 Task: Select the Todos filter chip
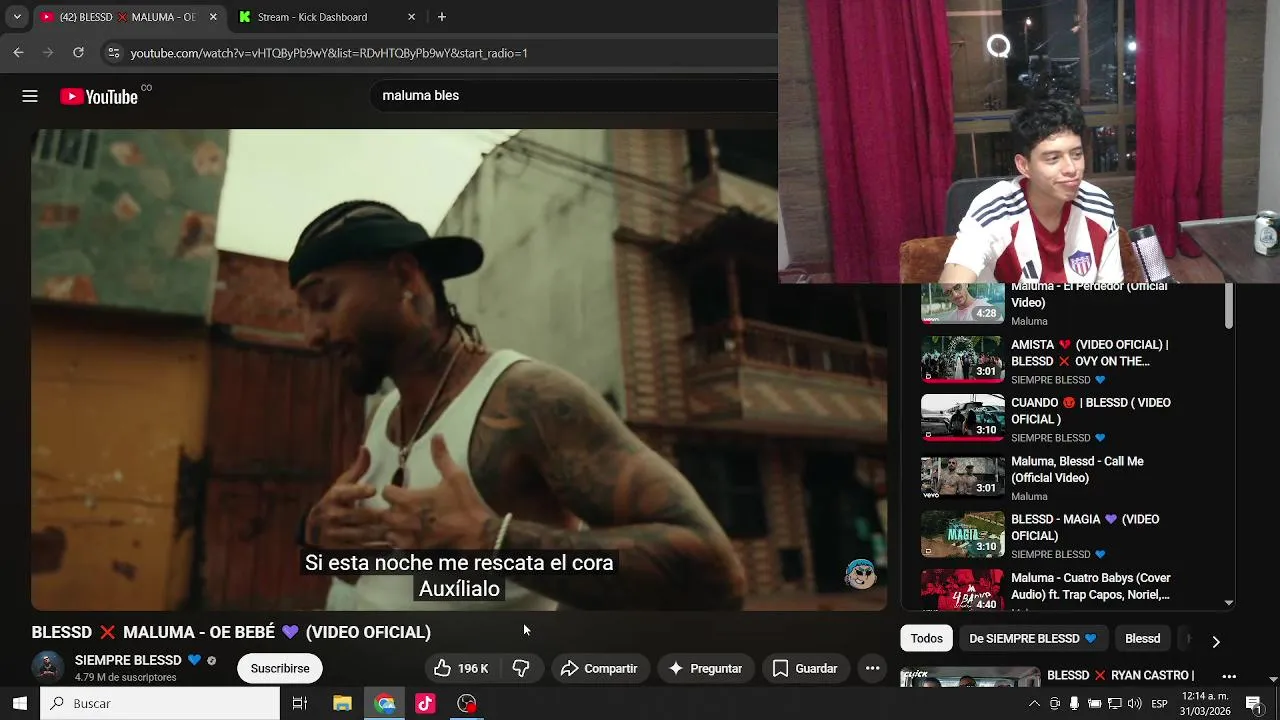tap(926, 638)
